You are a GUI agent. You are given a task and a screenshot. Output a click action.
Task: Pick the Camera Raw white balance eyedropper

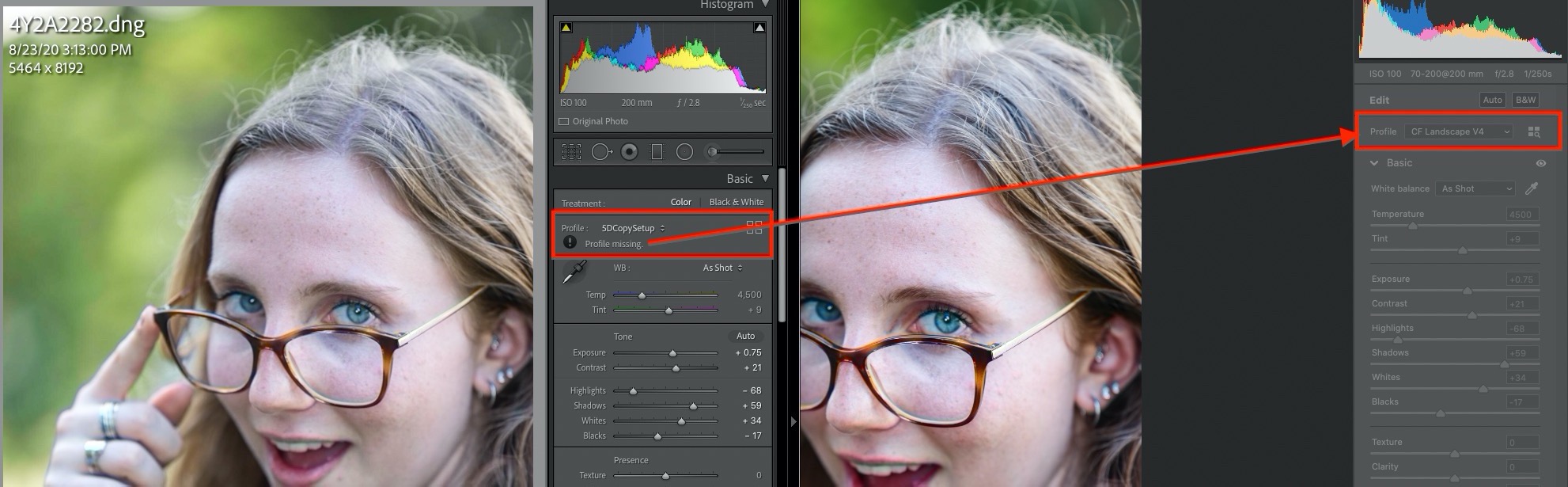tap(1532, 188)
